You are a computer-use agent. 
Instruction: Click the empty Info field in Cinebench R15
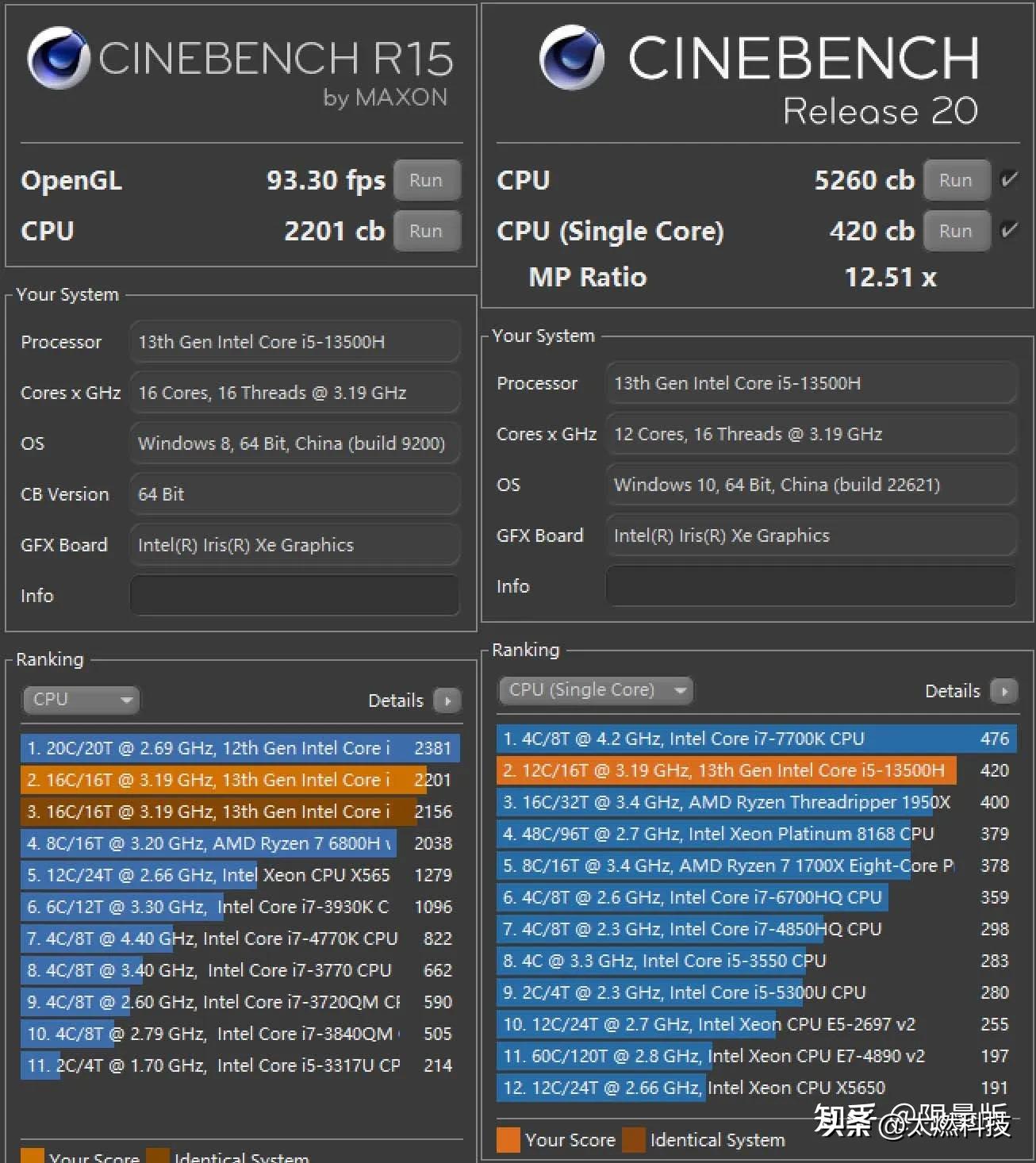(294, 596)
